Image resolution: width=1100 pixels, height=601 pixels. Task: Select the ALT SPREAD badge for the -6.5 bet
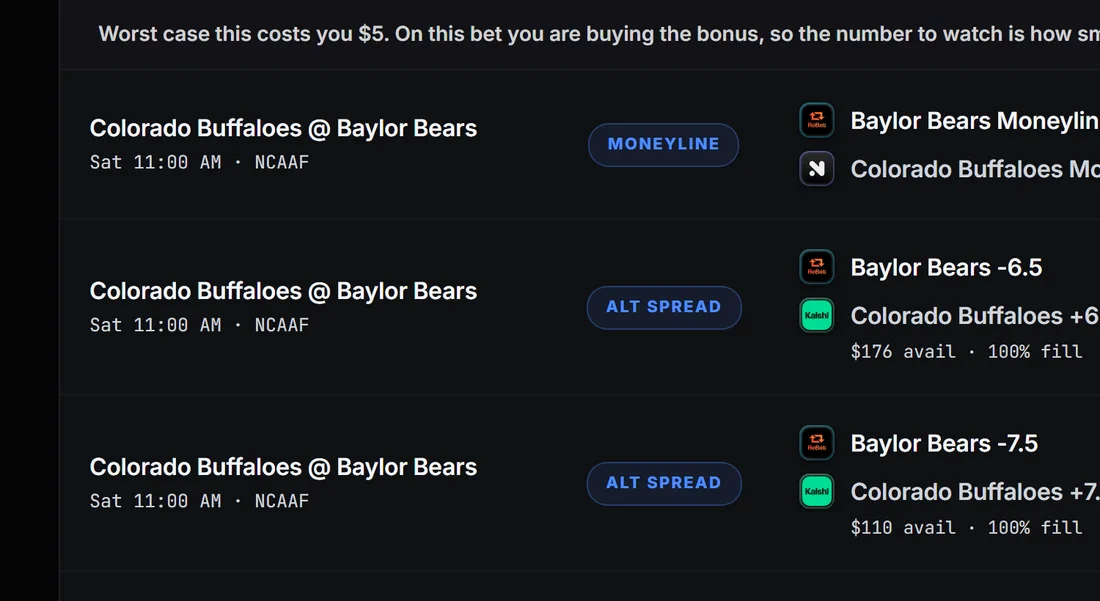[x=664, y=307]
